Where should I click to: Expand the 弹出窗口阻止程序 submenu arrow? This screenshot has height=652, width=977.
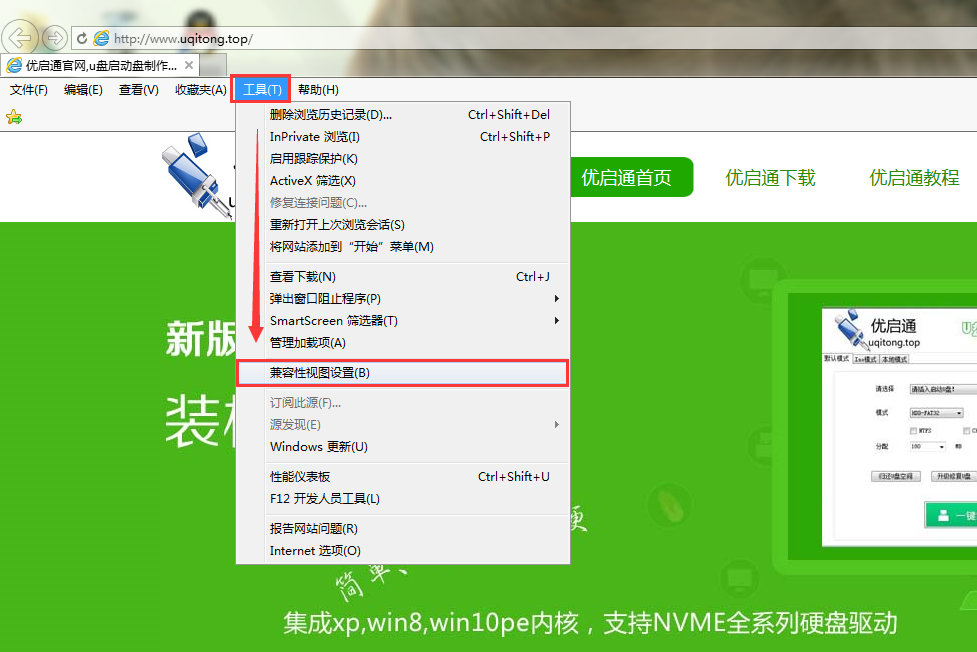[556, 299]
